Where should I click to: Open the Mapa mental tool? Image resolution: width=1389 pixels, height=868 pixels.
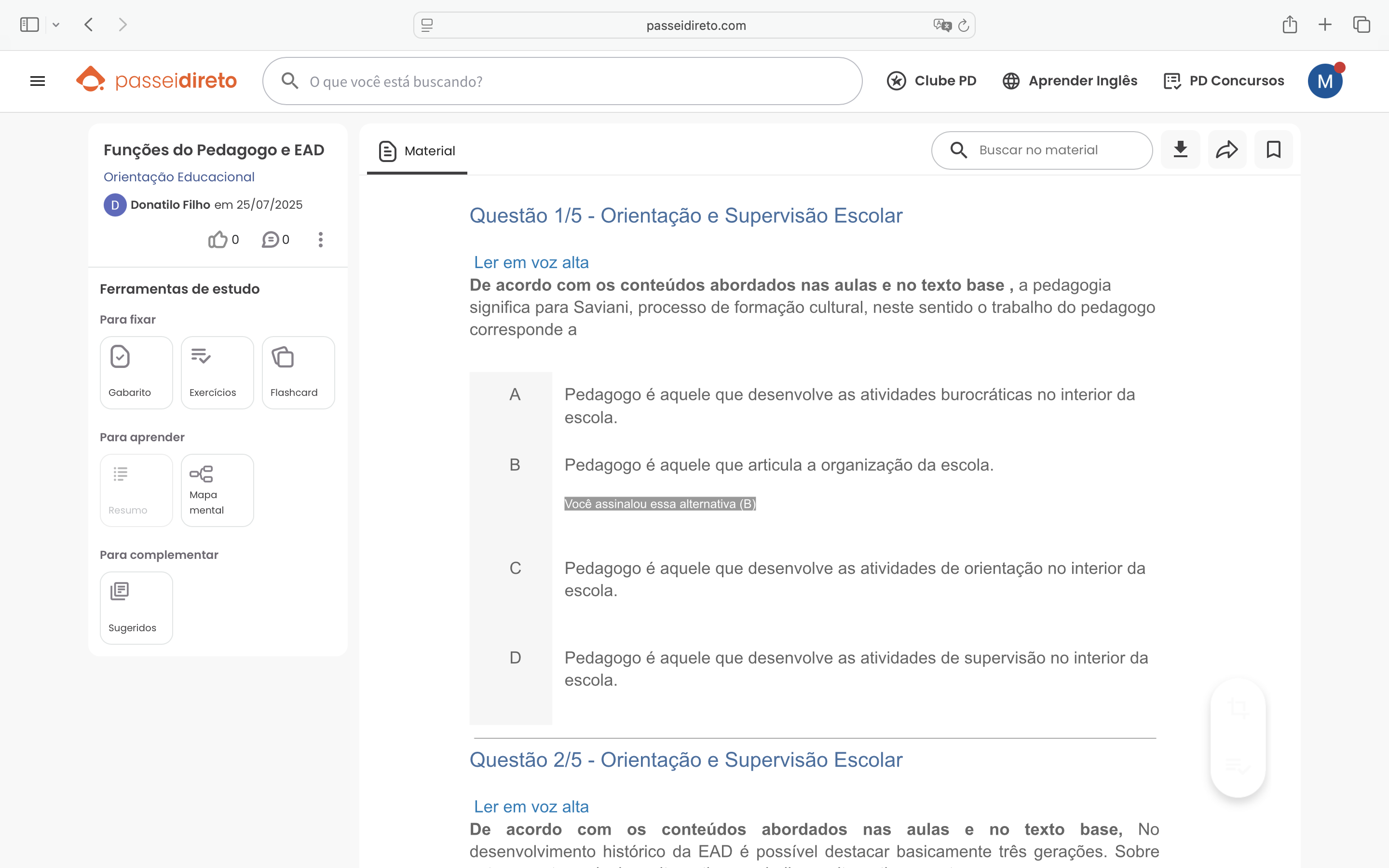tap(217, 490)
